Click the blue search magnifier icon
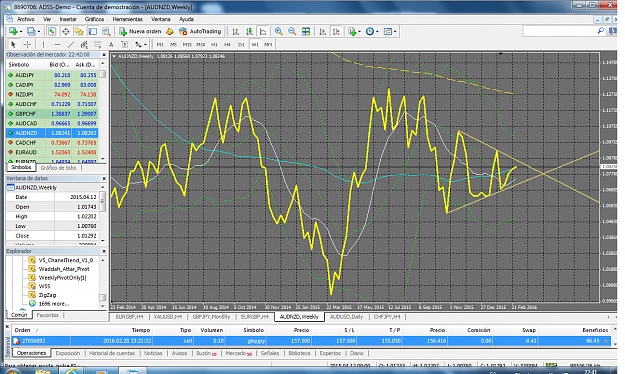 (601, 31)
